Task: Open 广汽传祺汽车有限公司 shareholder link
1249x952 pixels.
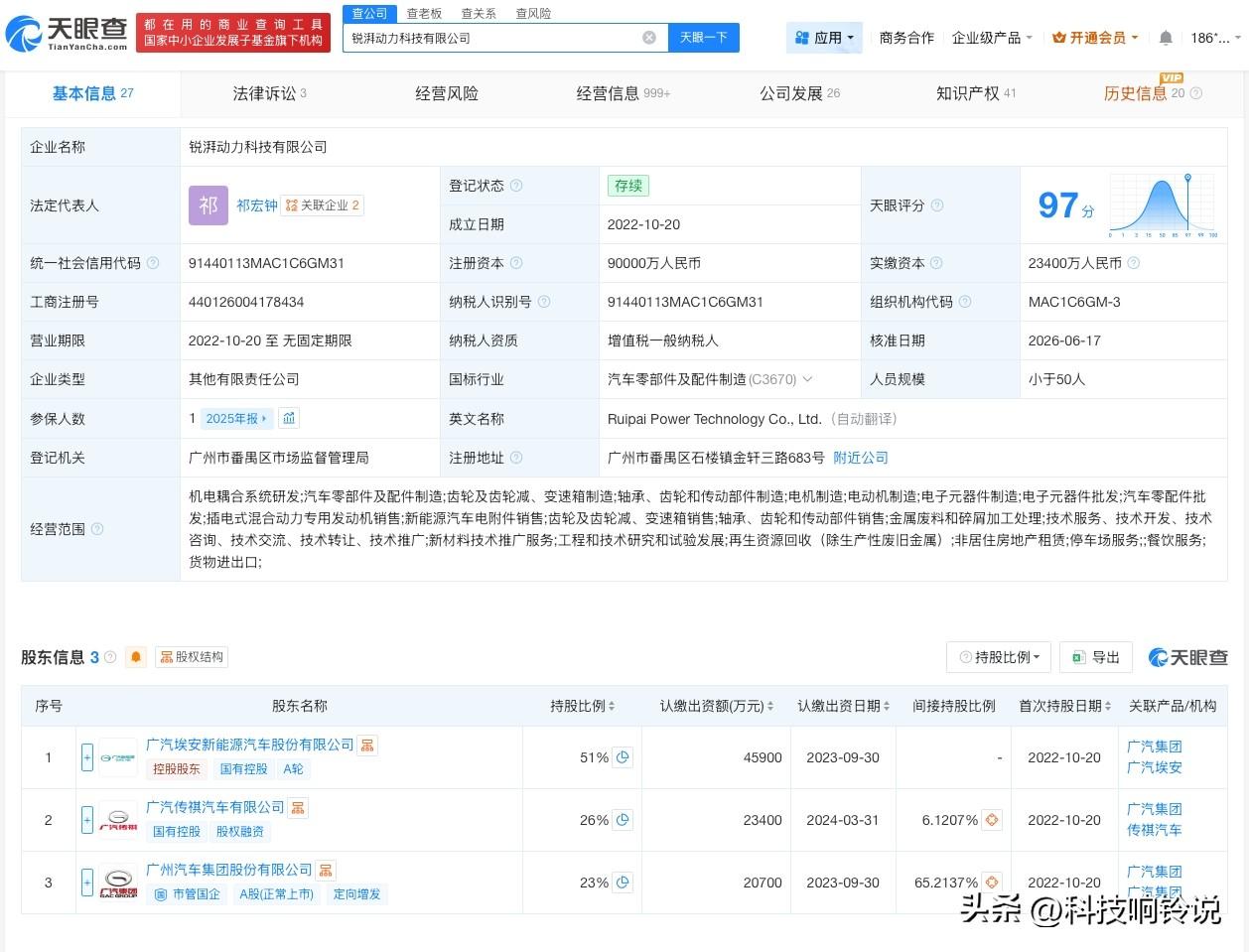Action: coord(214,808)
